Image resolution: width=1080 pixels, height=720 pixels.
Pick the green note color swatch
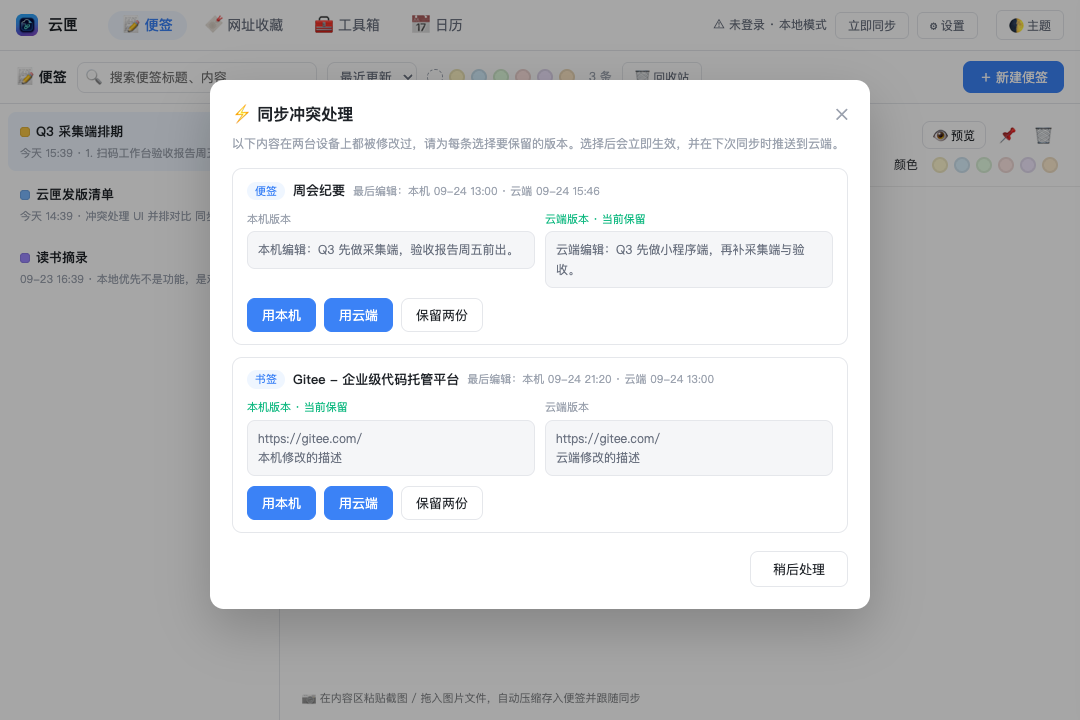coord(984,165)
